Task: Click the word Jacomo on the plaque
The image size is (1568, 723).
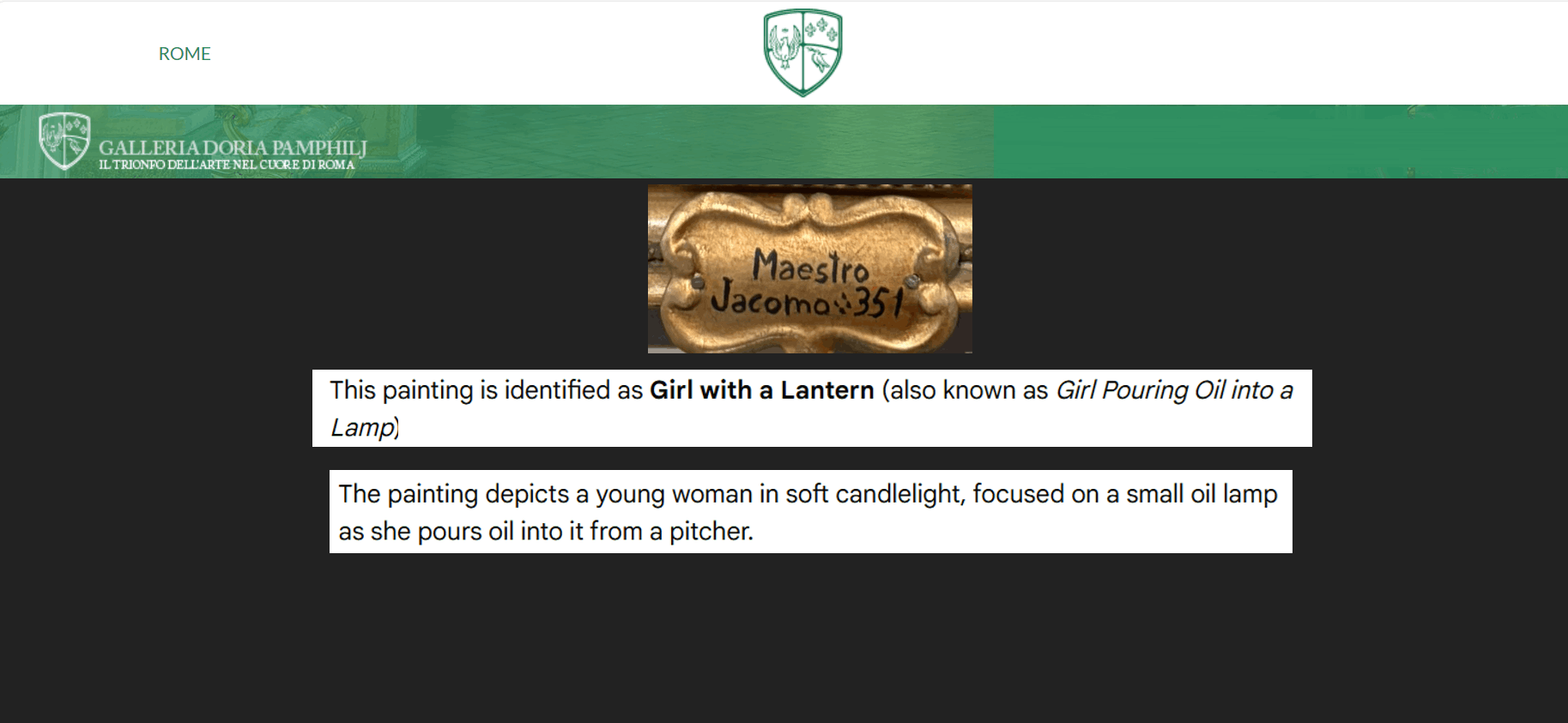Action: 770,300
